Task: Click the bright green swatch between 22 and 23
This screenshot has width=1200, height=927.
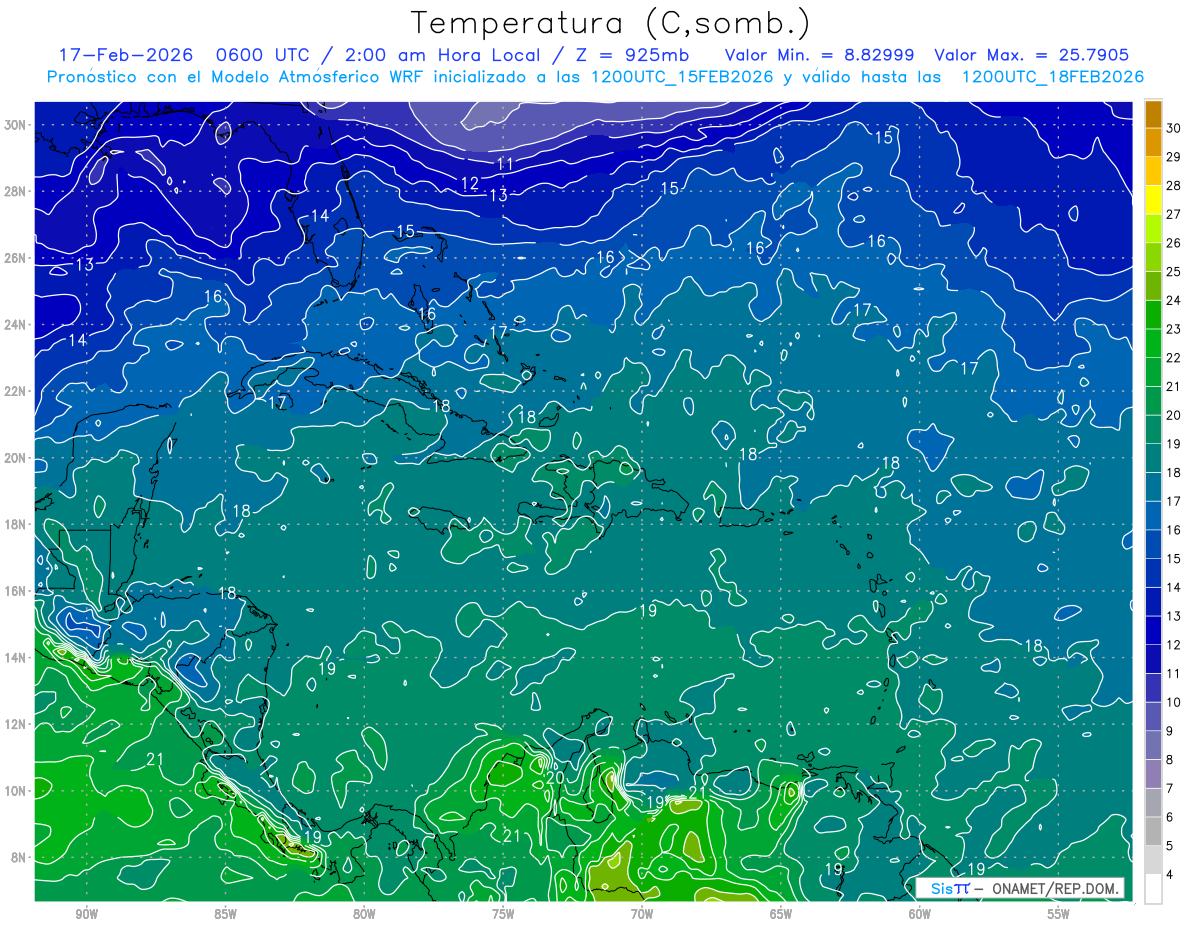Action: pyautogui.click(x=1153, y=344)
